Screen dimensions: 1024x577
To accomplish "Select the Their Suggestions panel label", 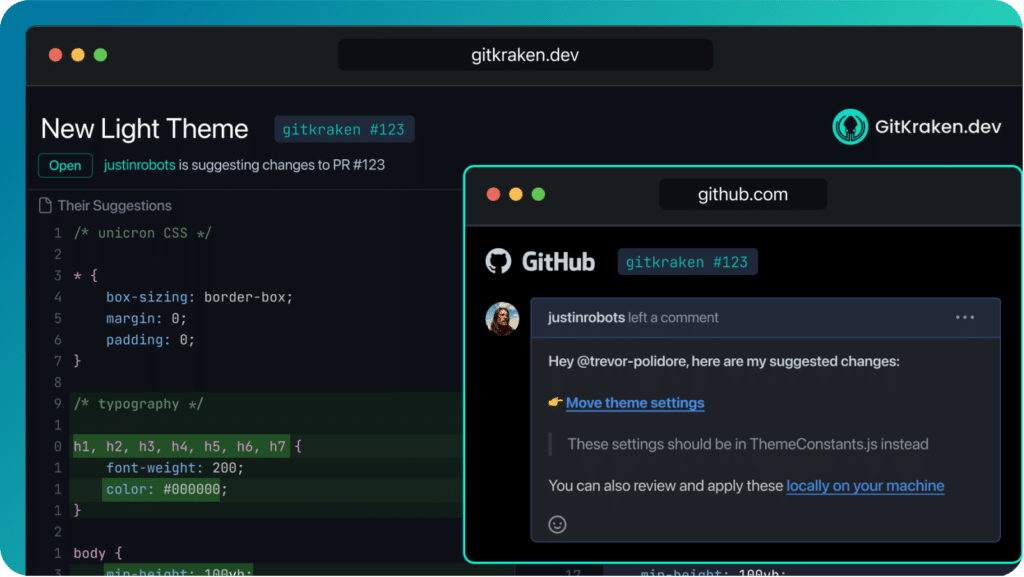I will 114,206.
